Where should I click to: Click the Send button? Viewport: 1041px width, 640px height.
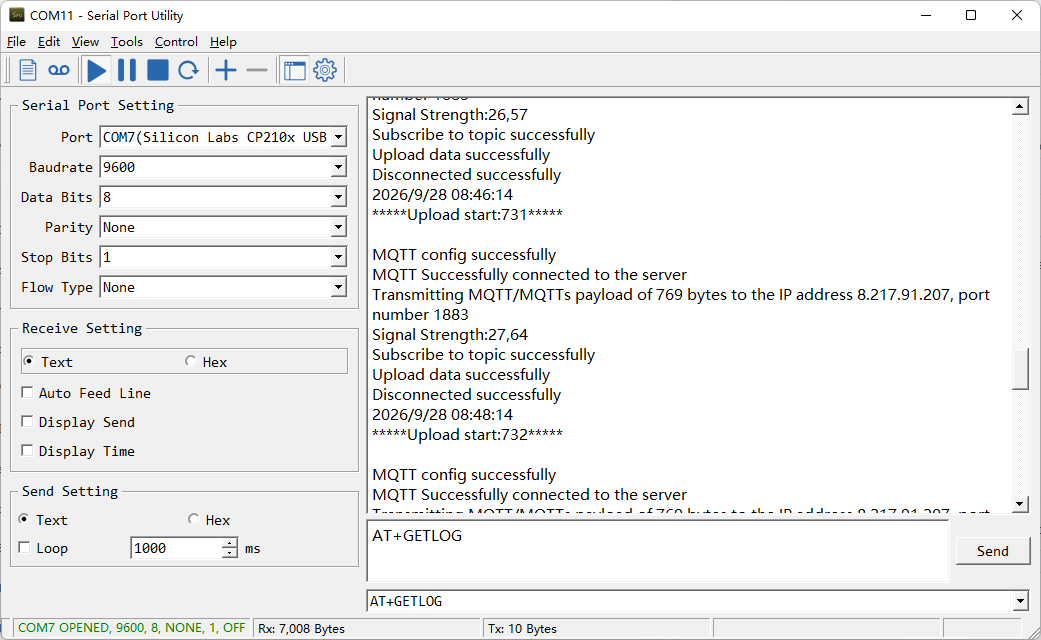[993, 551]
